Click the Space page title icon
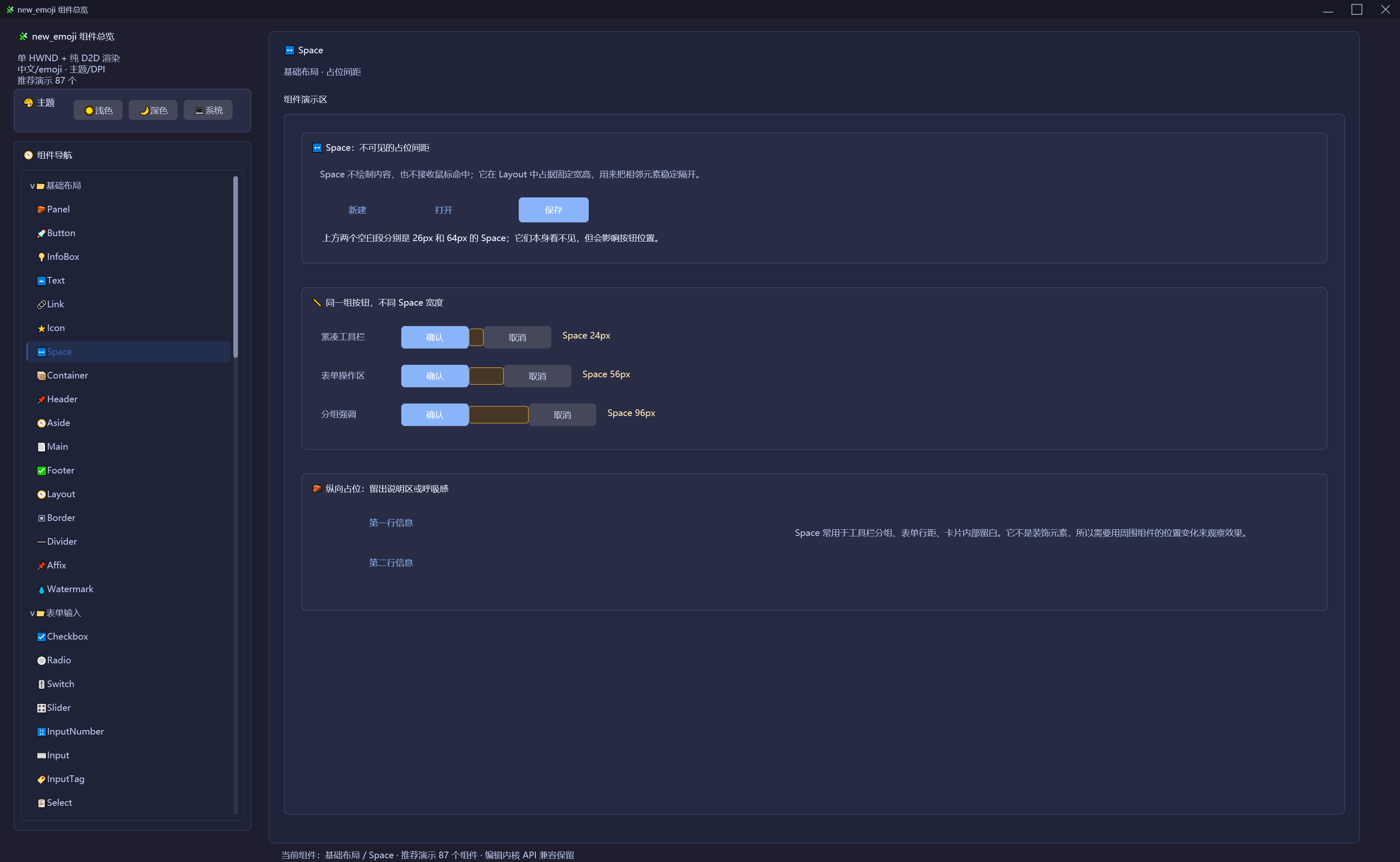1400x862 pixels. 290,50
